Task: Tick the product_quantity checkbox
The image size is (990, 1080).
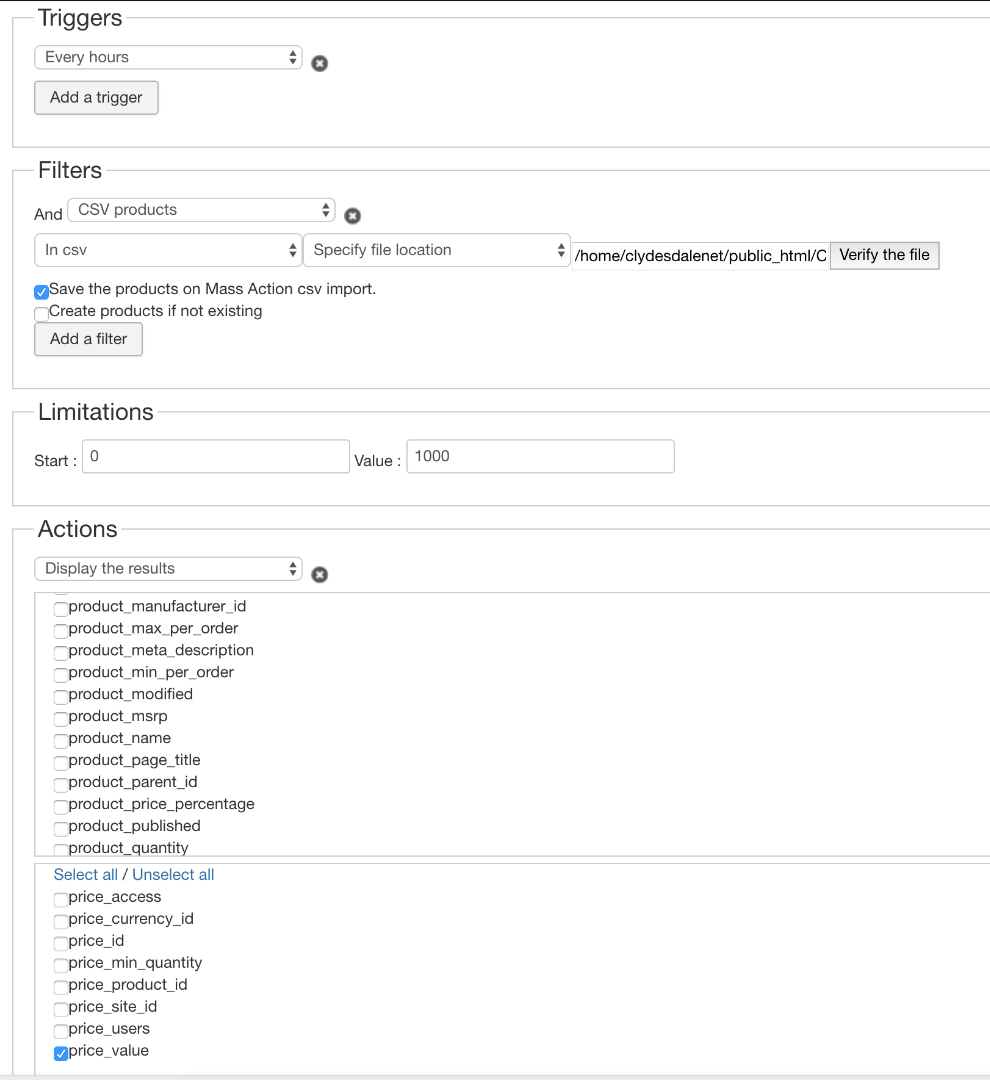Action: pos(61,850)
